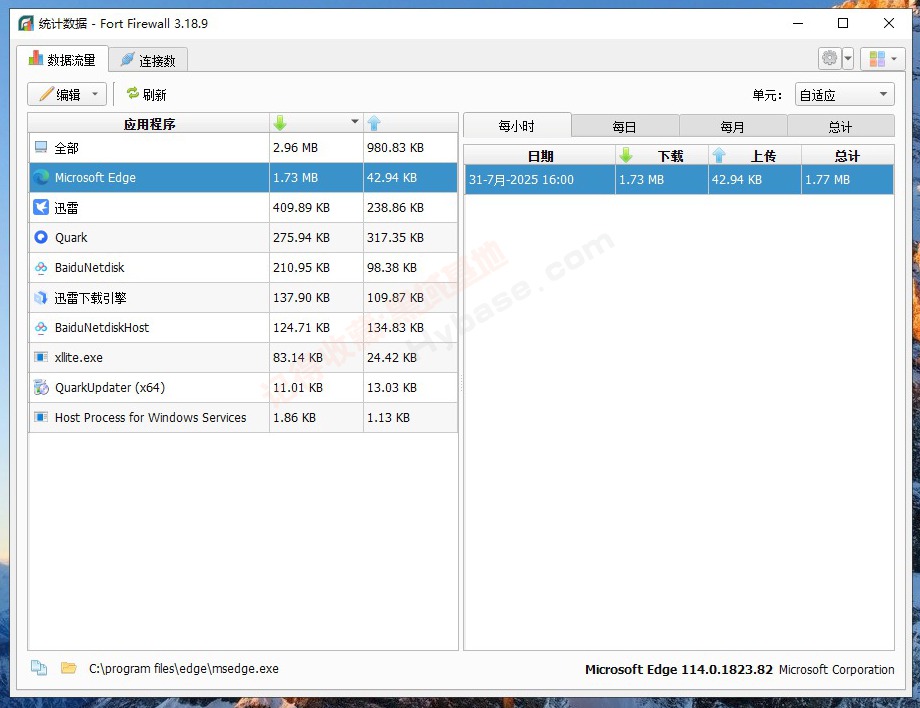Click the 日期 date column header
920x708 pixels.
[x=540, y=156]
